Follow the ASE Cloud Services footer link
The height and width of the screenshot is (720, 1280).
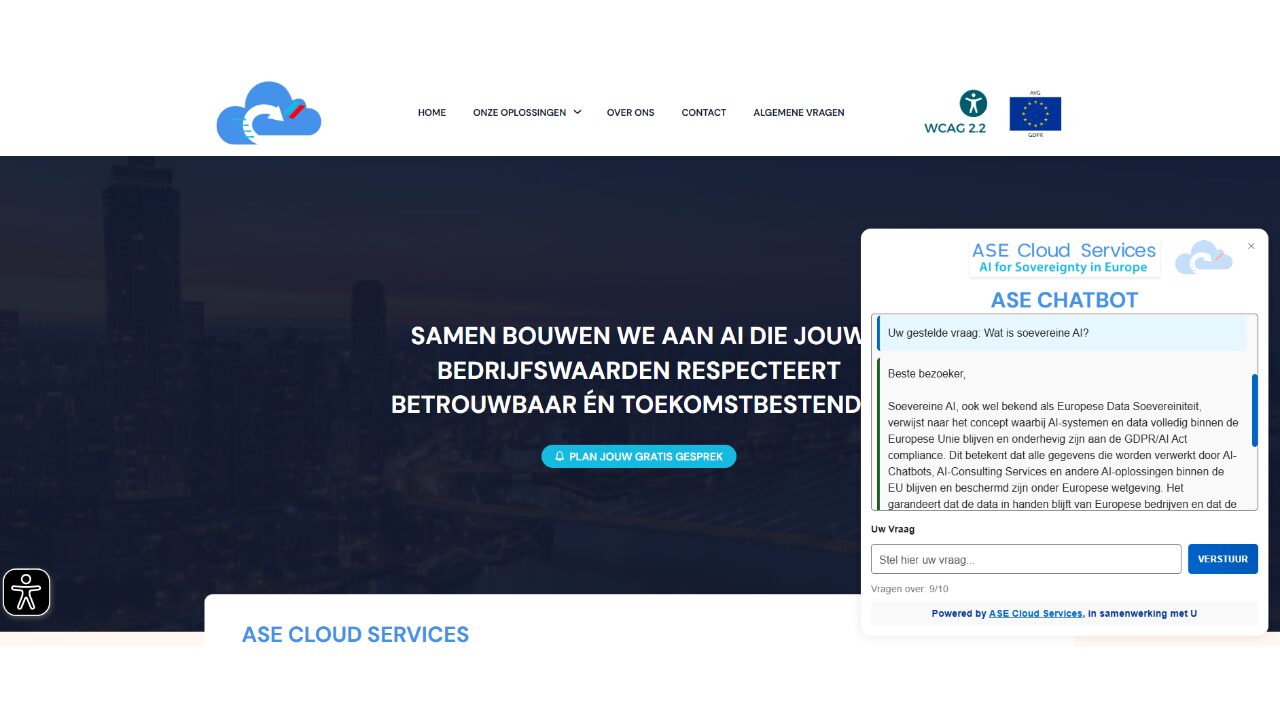[1035, 613]
